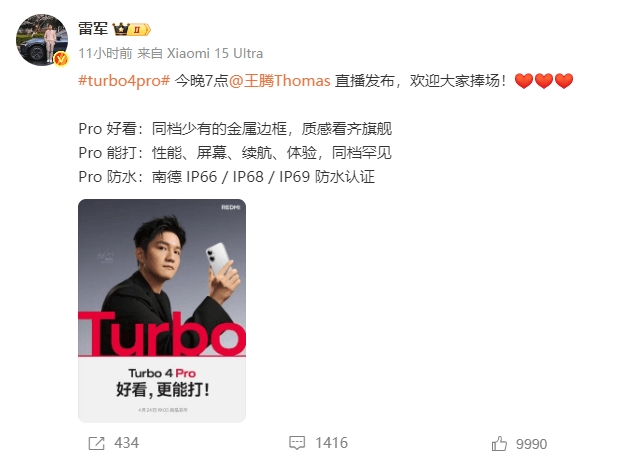The image size is (624, 458).
Task: Open the #turbo4pro# hashtag topic
Action: 124,81
